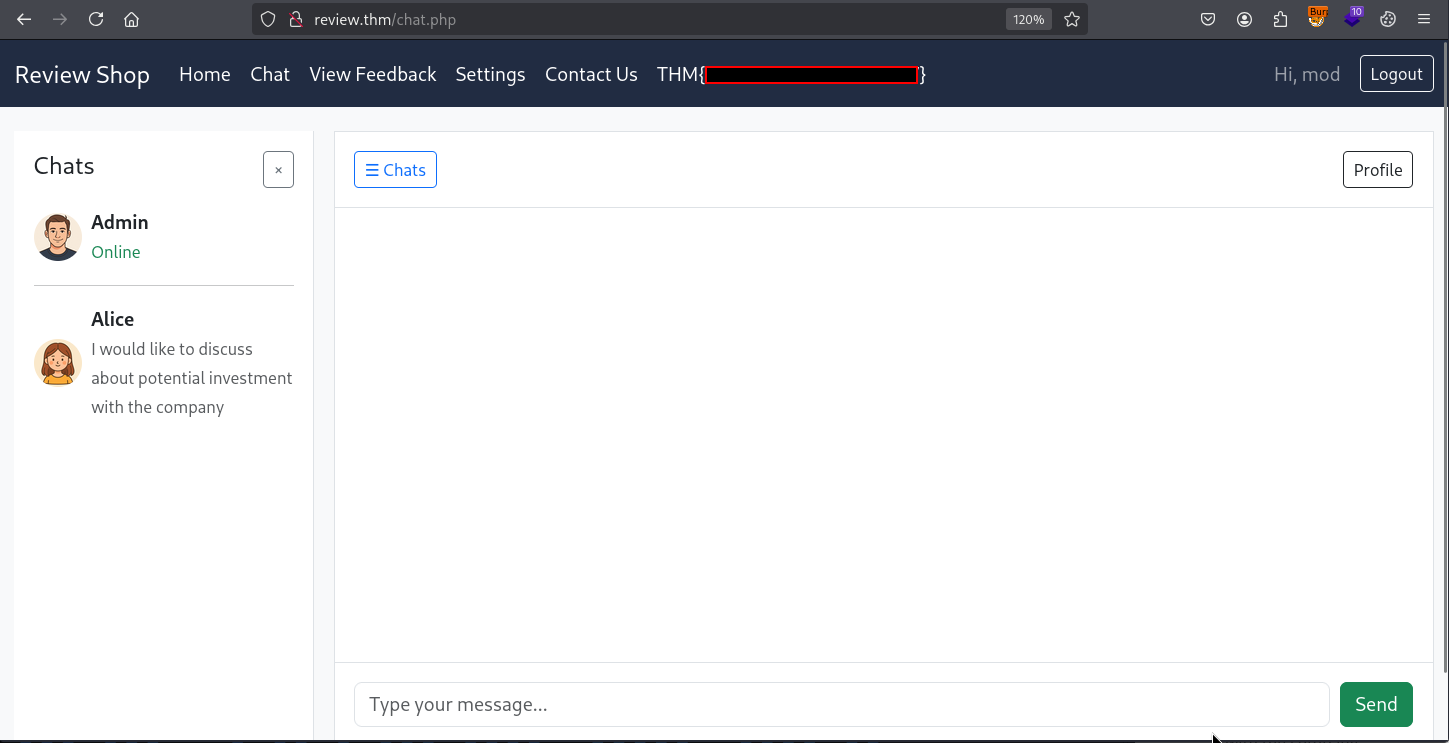Click the Logout button
The height and width of the screenshot is (743, 1449).
(x=1396, y=74)
